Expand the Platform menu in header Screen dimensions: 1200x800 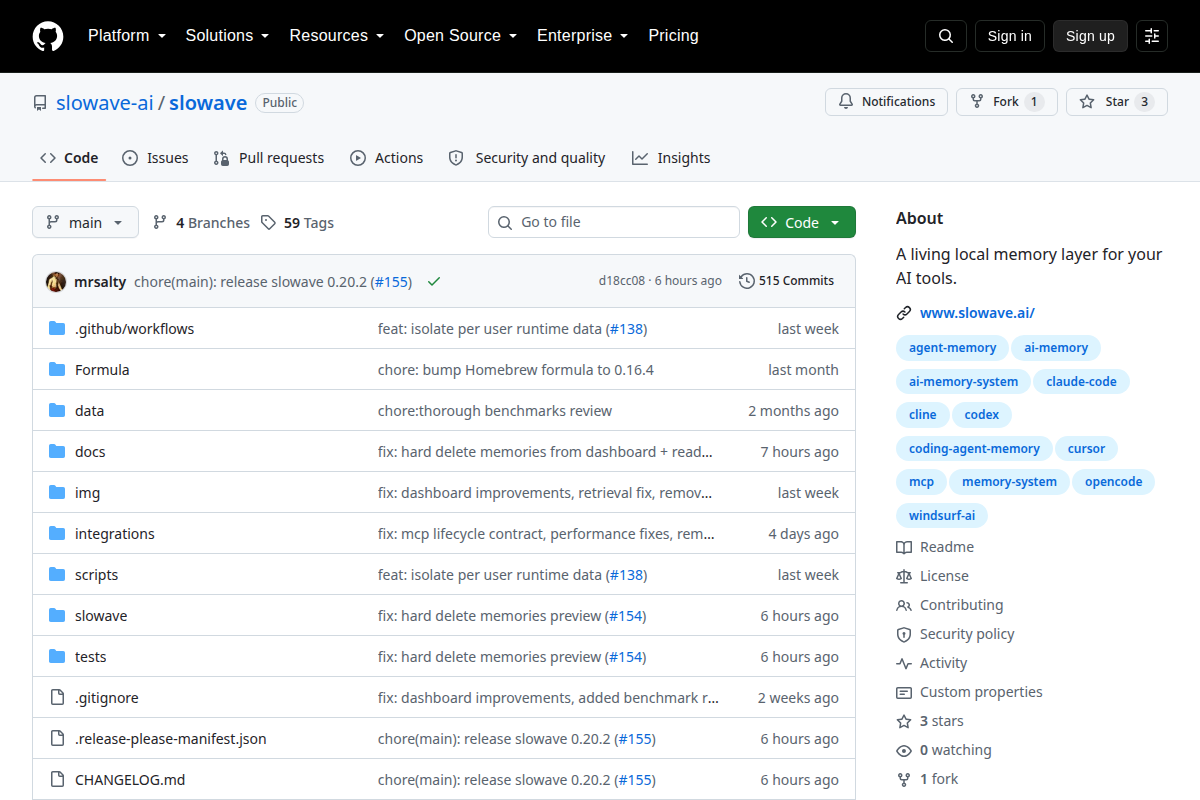pyautogui.click(x=126, y=36)
